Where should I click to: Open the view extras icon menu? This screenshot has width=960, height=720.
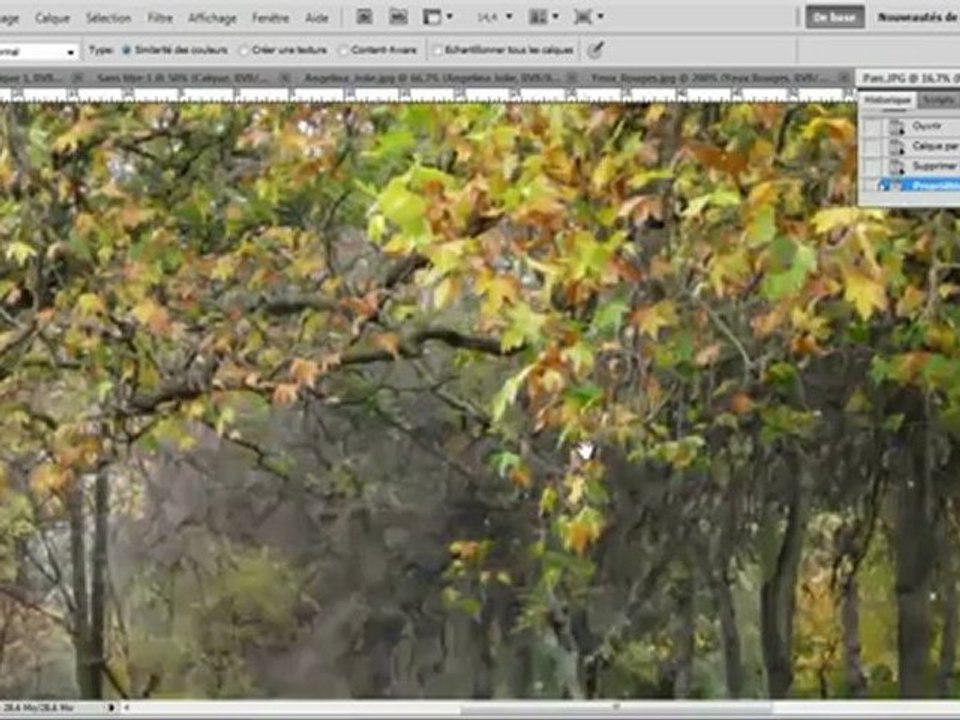point(432,17)
